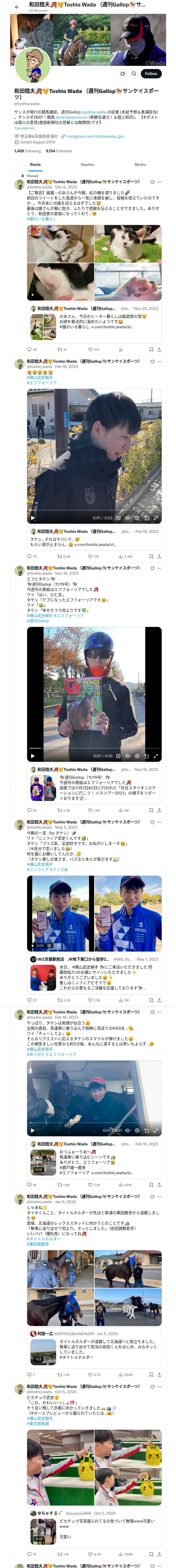Follow the Toshio Wada account
The width and height of the screenshot is (176, 1568).
click(x=150, y=74)
